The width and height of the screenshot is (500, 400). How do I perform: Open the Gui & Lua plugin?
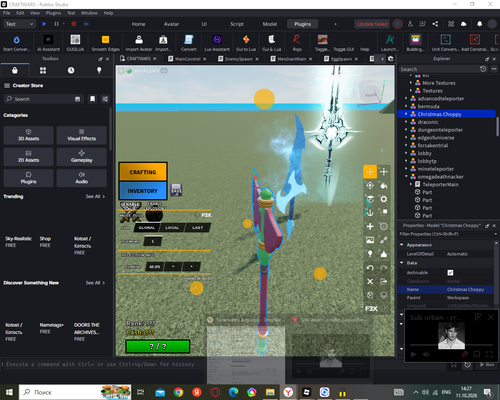point(272,43)
